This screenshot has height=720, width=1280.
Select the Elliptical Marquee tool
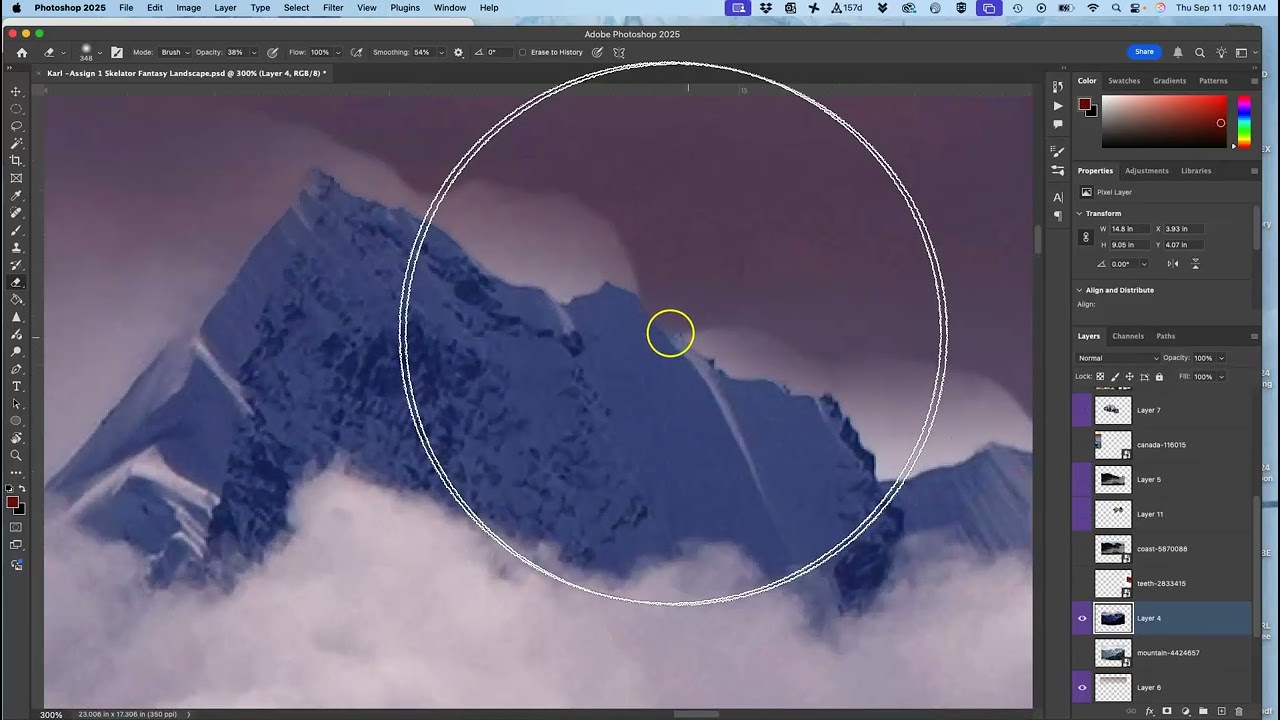pos(16,109)
